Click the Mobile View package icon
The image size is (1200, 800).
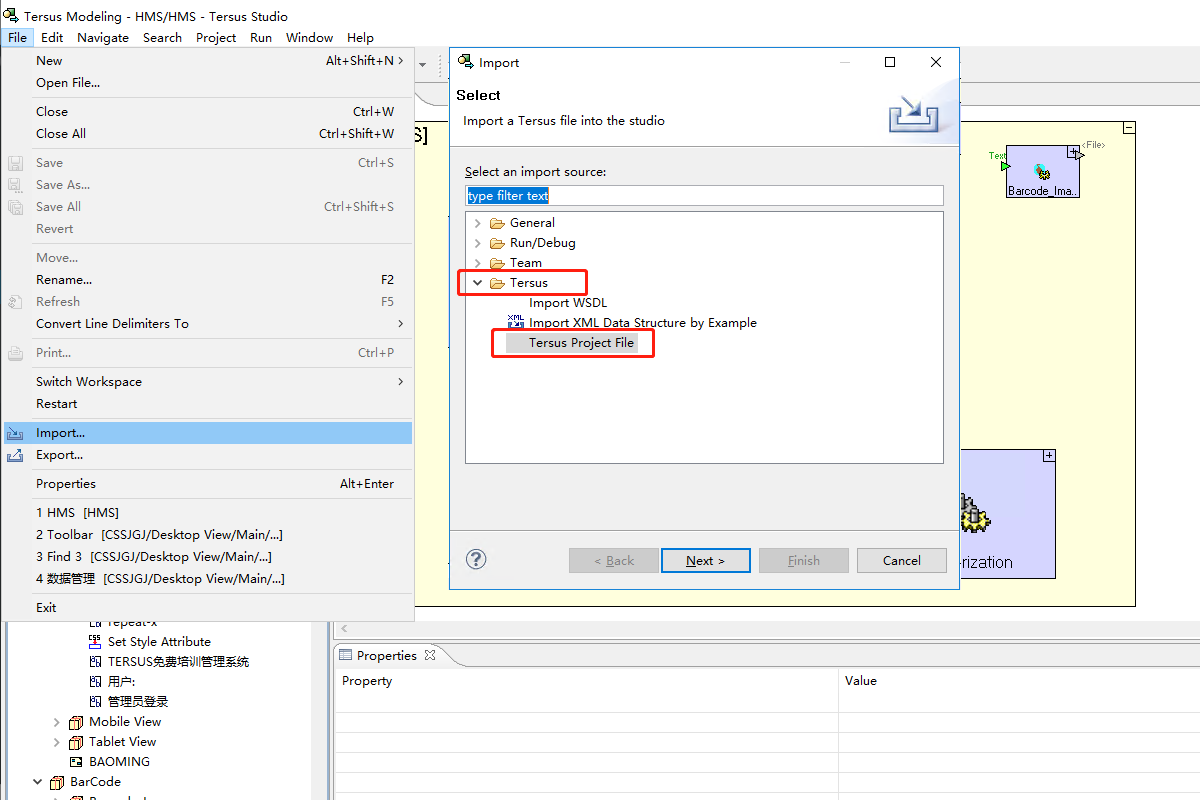pyautogui.click(x=76, y=722)
